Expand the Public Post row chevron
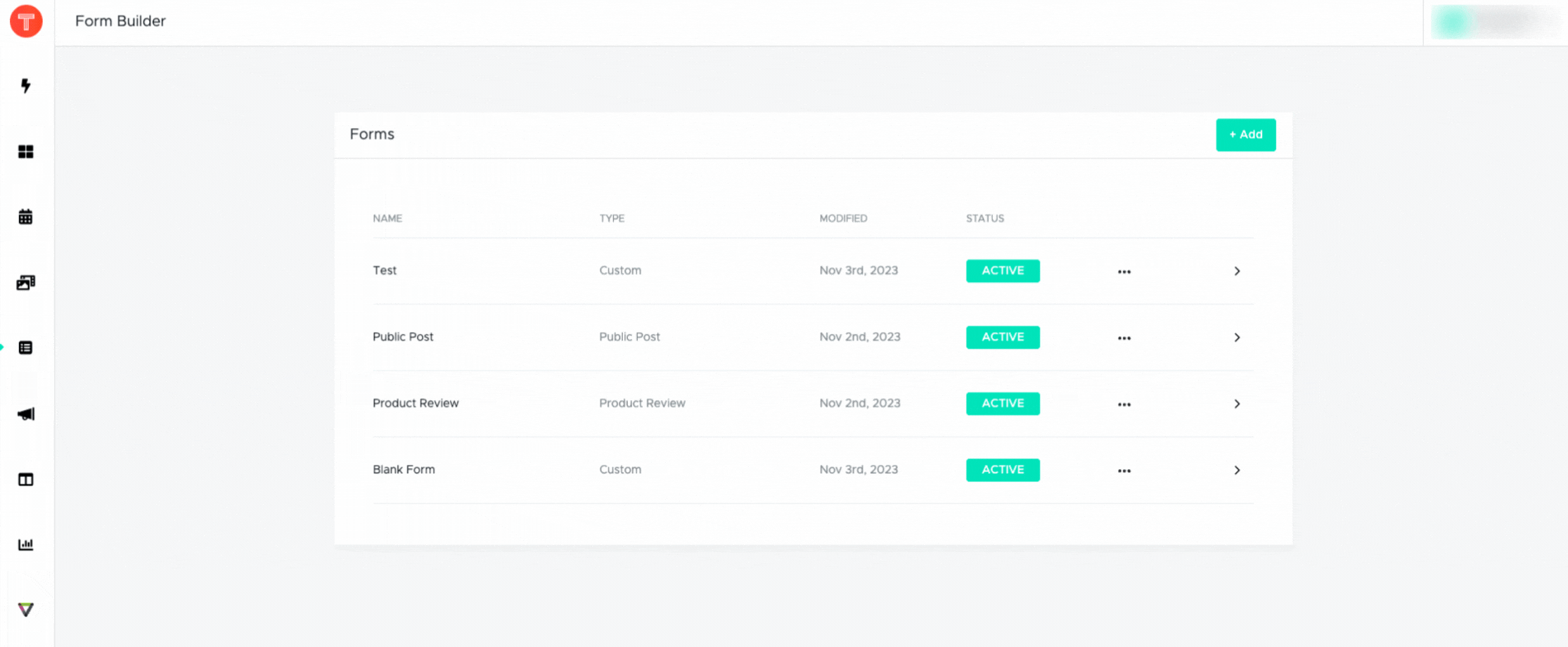1568x647 pixels. point(1237,338)
